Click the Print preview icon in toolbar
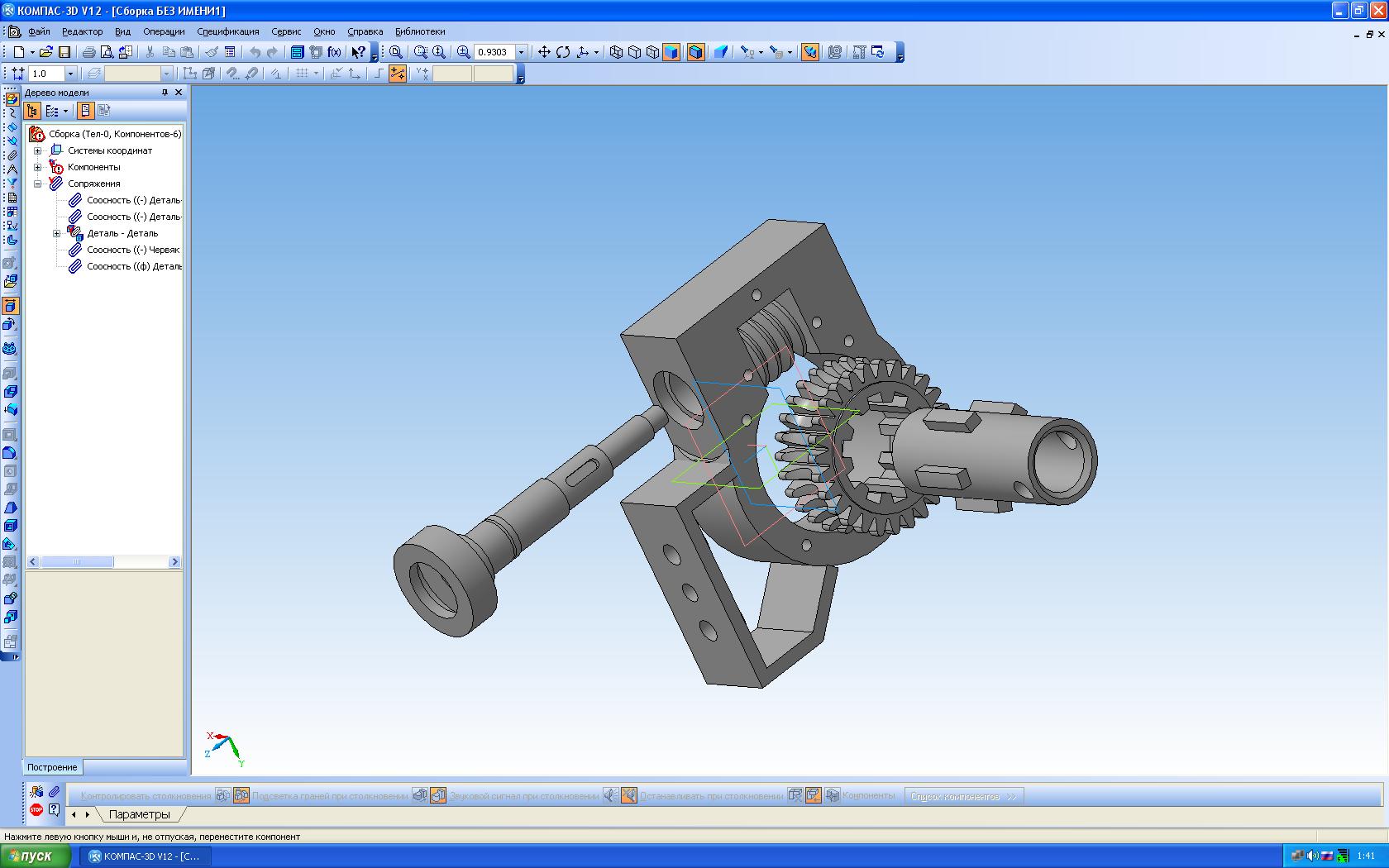Screen dimensions: 1389x868 tap(107, 52)
